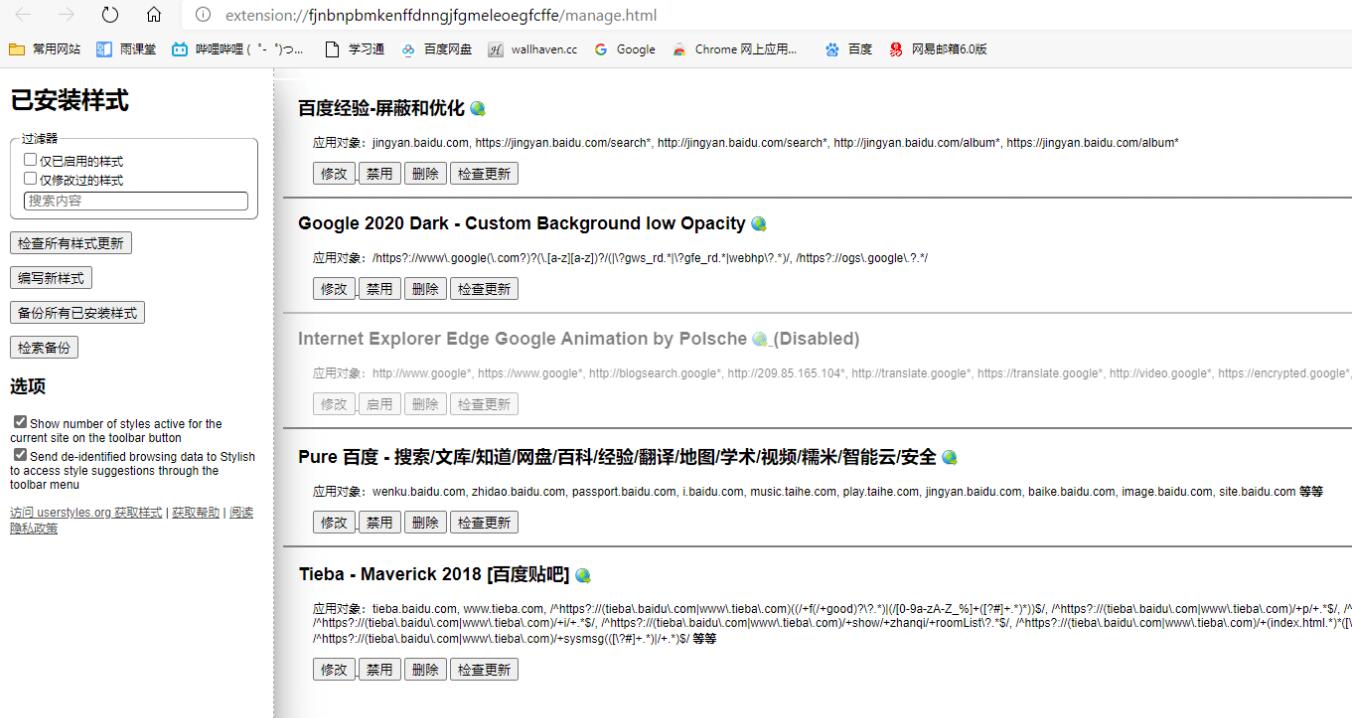1352x718 pixels.
Task: Click the browser address bar URL
Action: 441,16
